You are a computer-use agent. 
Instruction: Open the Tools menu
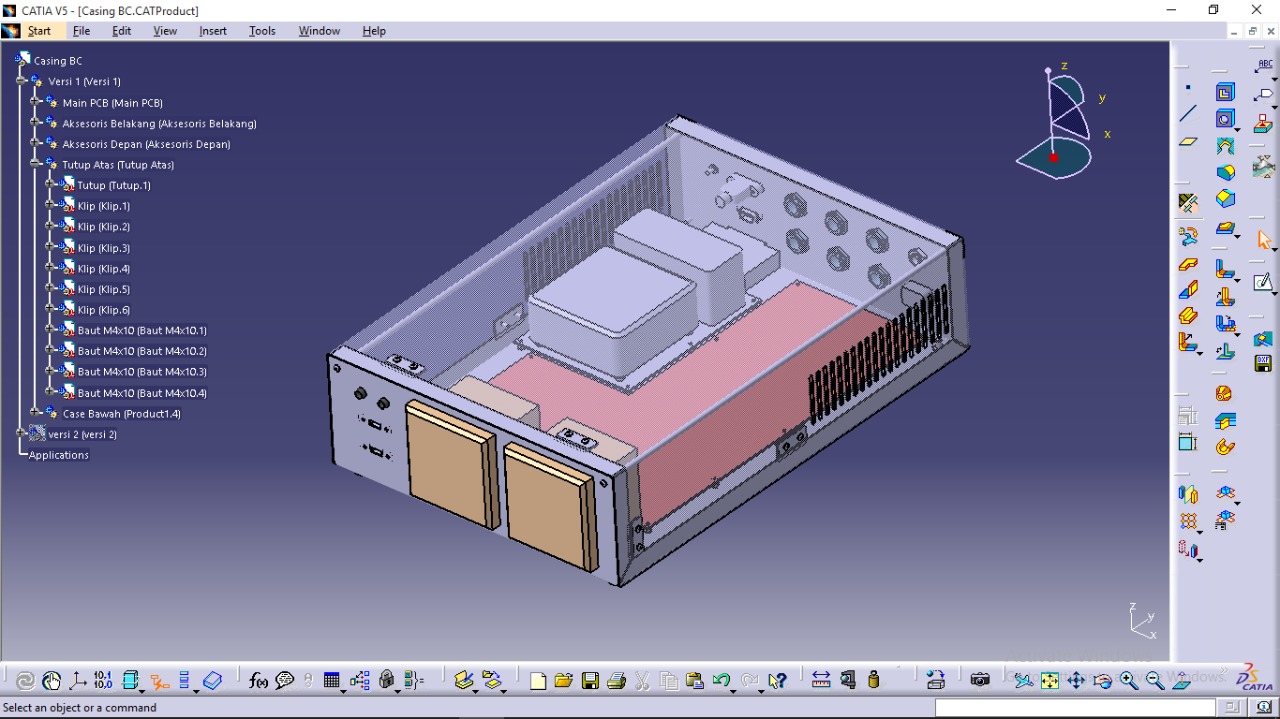262,31
